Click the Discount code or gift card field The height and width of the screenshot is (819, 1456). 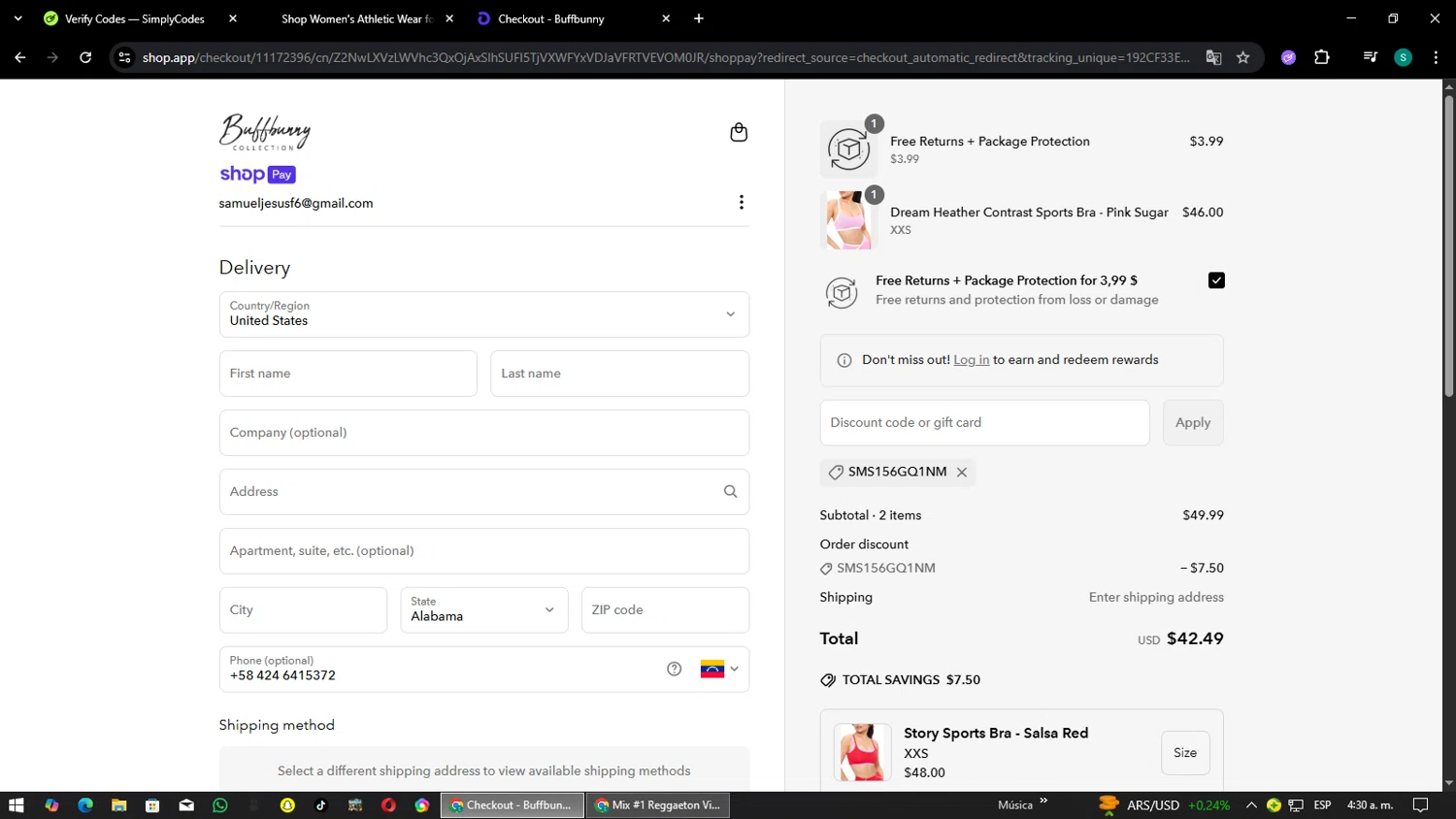coord(984,422)
